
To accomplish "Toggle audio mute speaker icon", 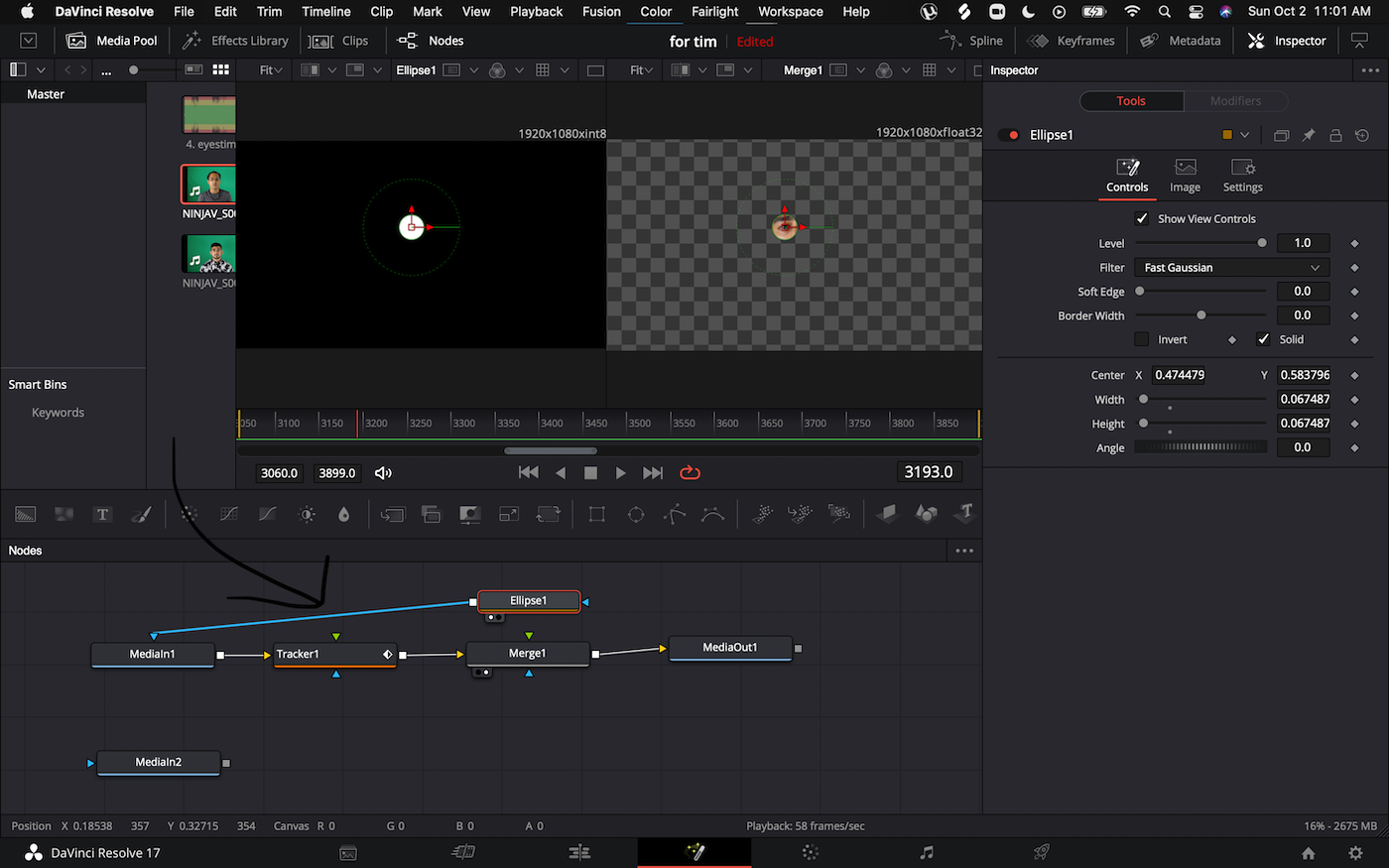I will click(383, 473).
